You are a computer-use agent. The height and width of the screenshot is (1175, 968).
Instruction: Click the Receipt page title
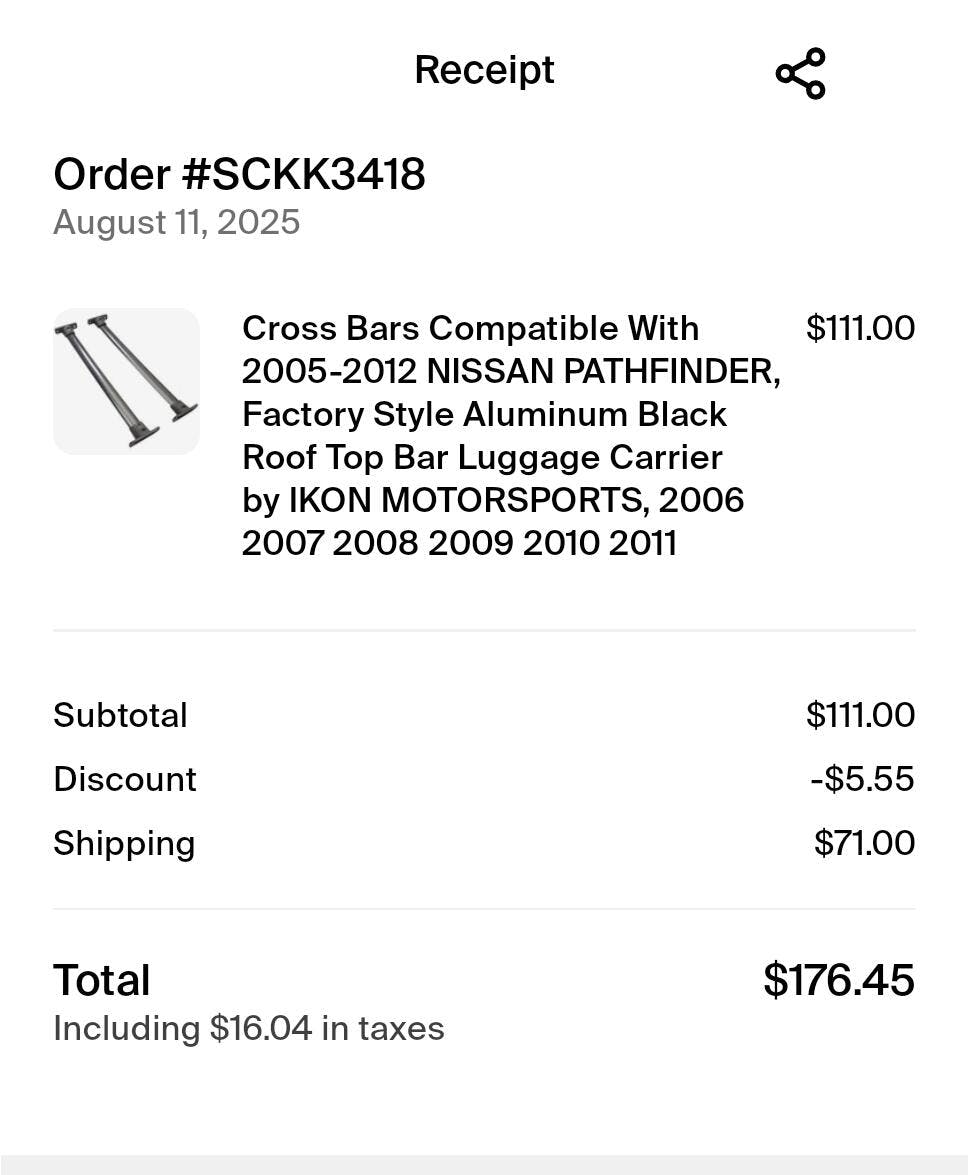[x=484, y=70]
